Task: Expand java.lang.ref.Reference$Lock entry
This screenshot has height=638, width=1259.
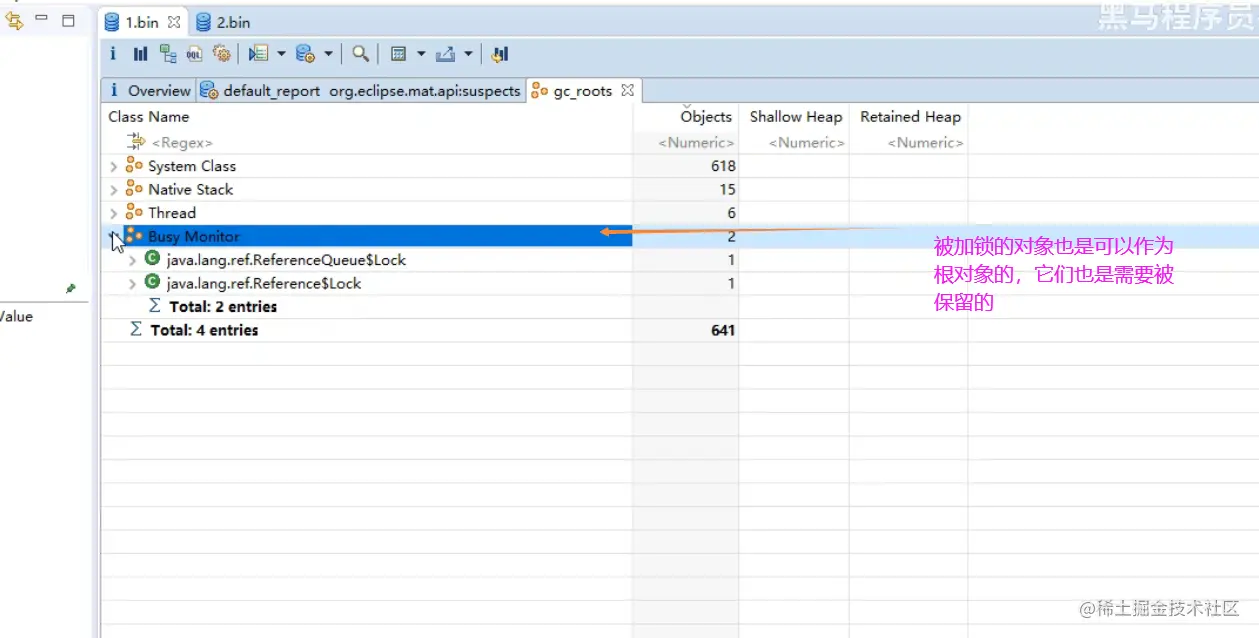Action: (x=132, y=283)
